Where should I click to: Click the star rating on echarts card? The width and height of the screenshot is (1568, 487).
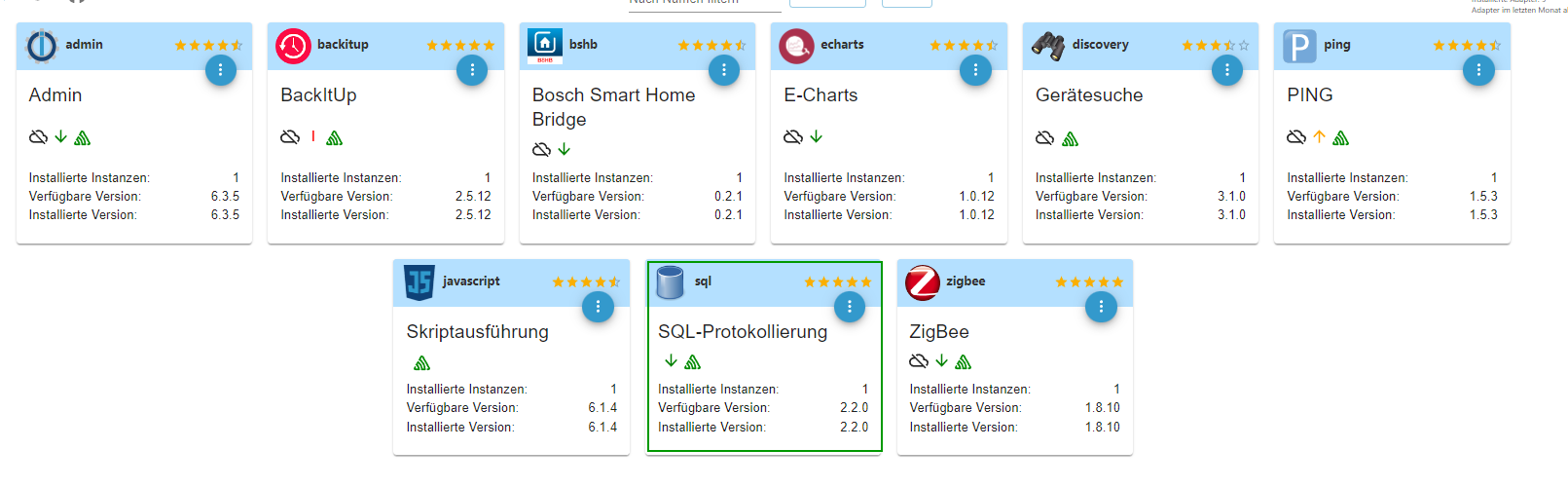click(x=964, y=46)
